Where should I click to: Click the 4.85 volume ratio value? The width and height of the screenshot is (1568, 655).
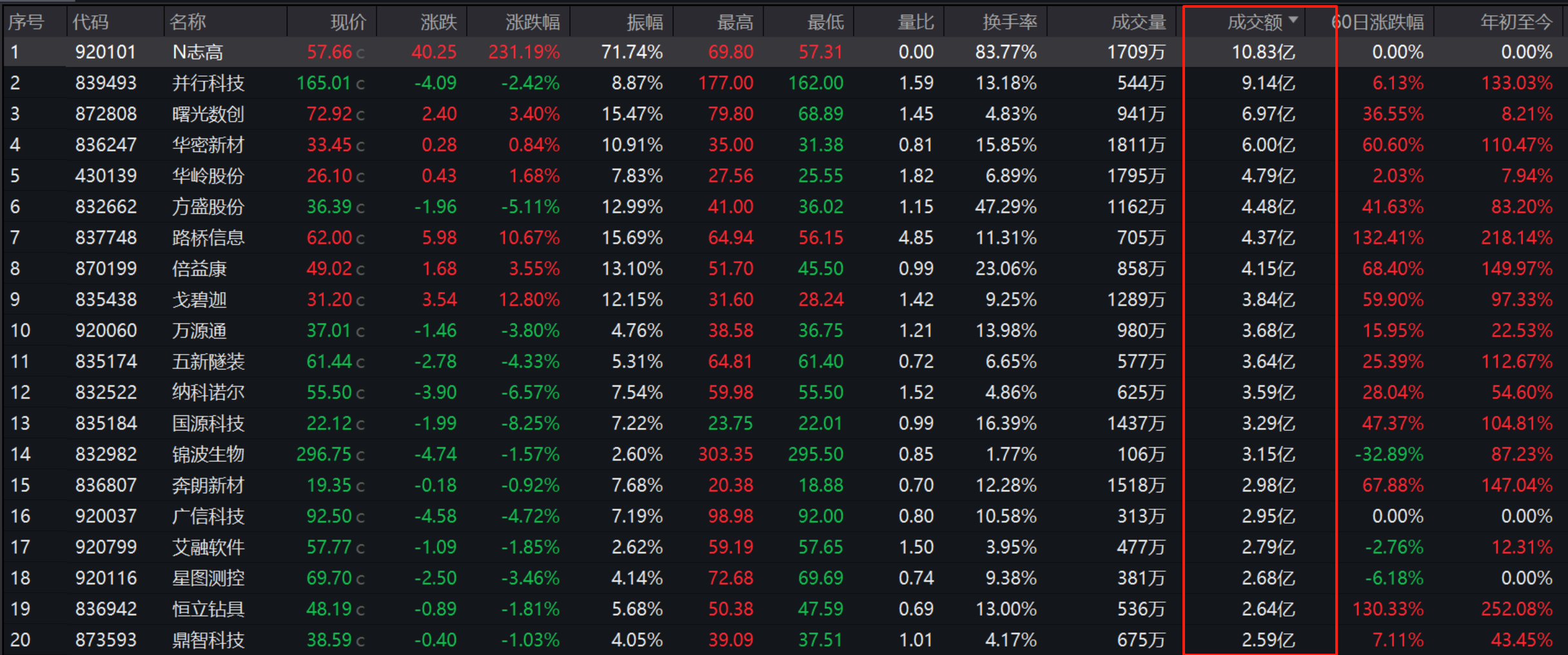(x=916, y=238)
